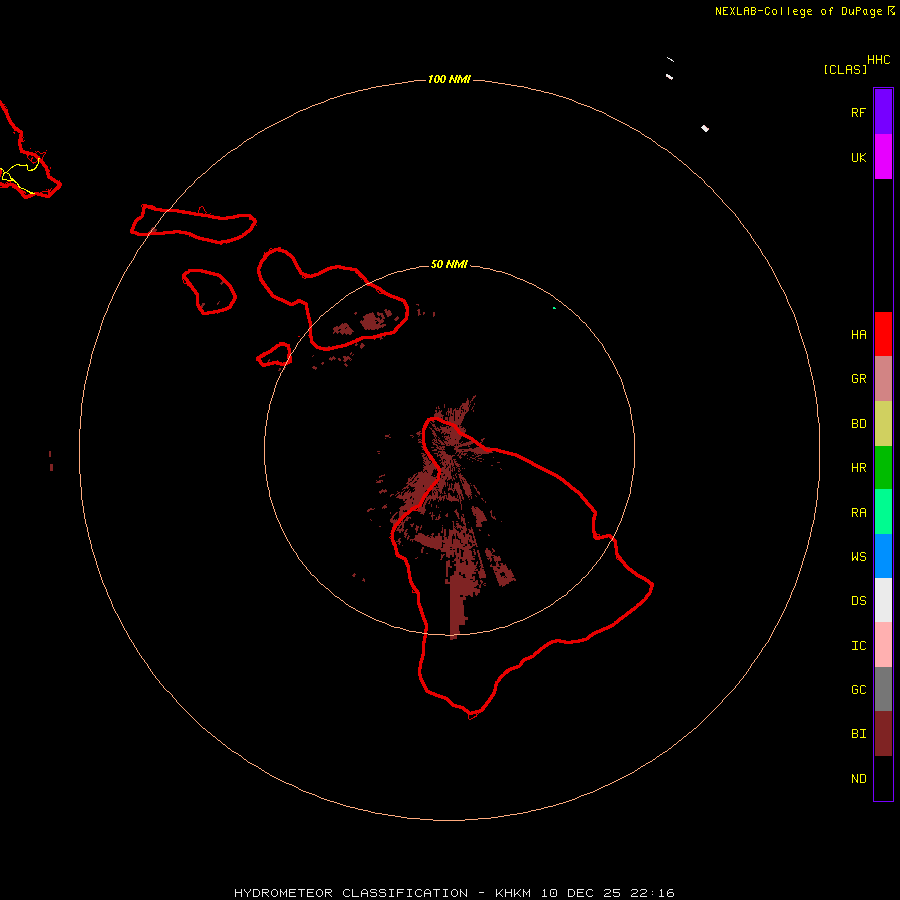
Task: Click the brown BI legend swatch
Action: [883, 734]
